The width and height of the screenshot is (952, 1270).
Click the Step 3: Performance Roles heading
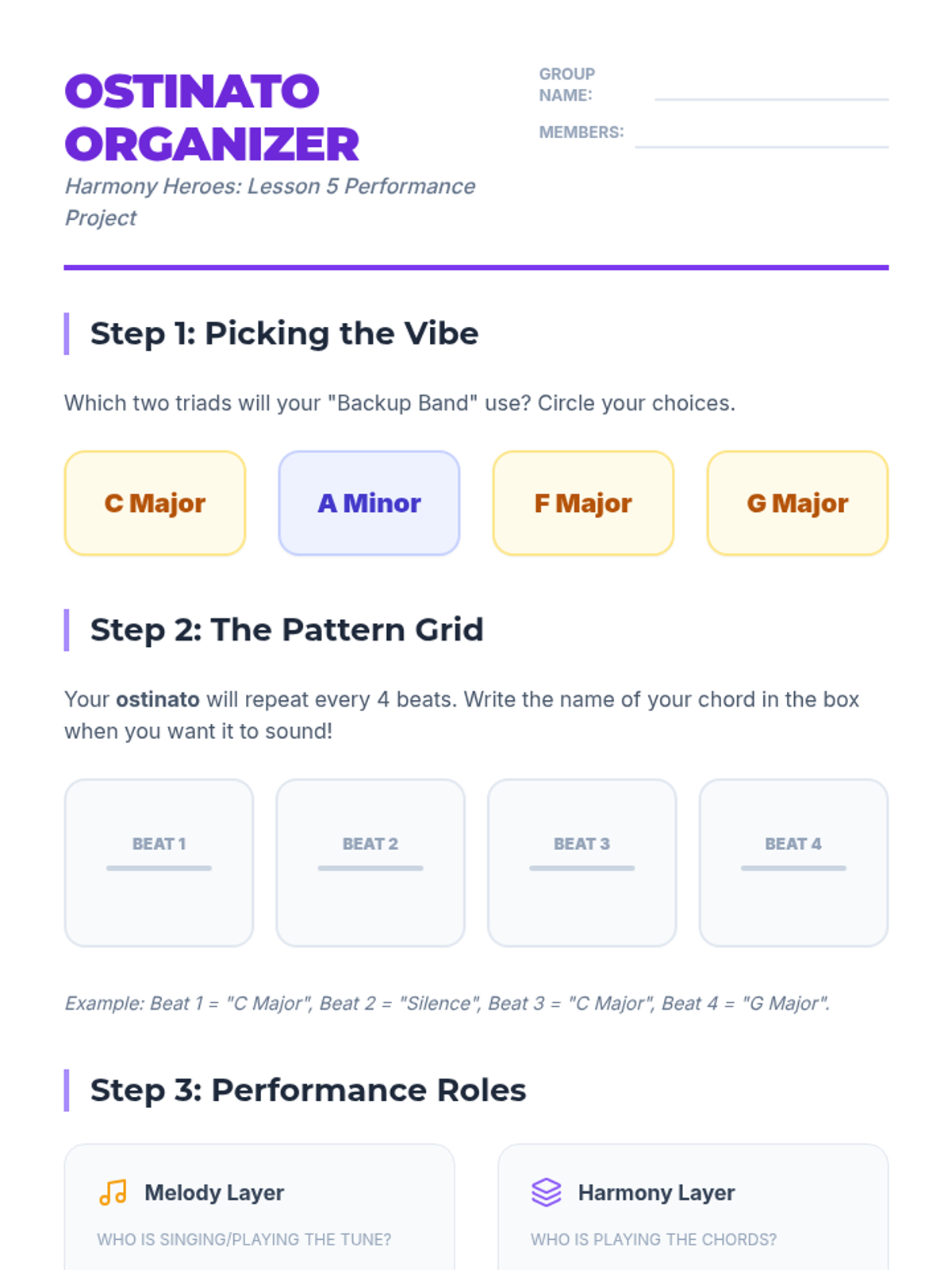point(308,1090)
